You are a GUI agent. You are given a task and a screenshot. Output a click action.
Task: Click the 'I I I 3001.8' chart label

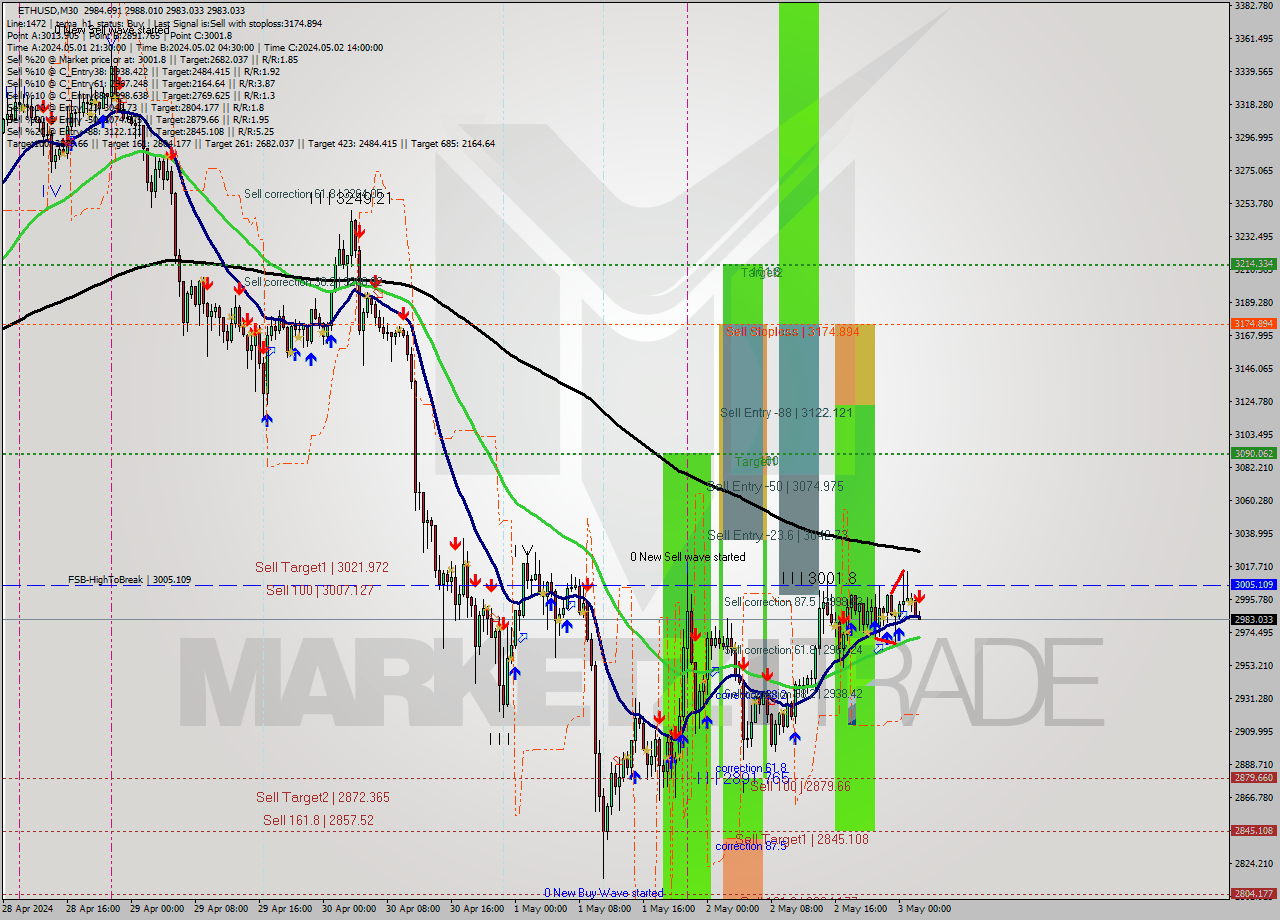coord(818,578)
